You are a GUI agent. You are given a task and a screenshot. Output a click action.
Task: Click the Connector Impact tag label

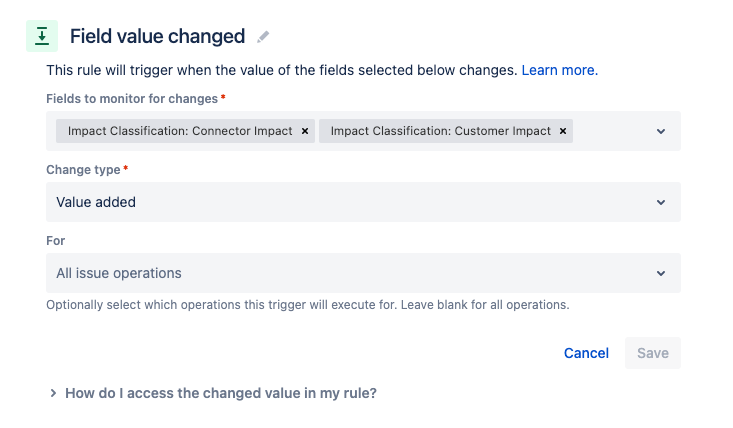(x=180, y=131)
